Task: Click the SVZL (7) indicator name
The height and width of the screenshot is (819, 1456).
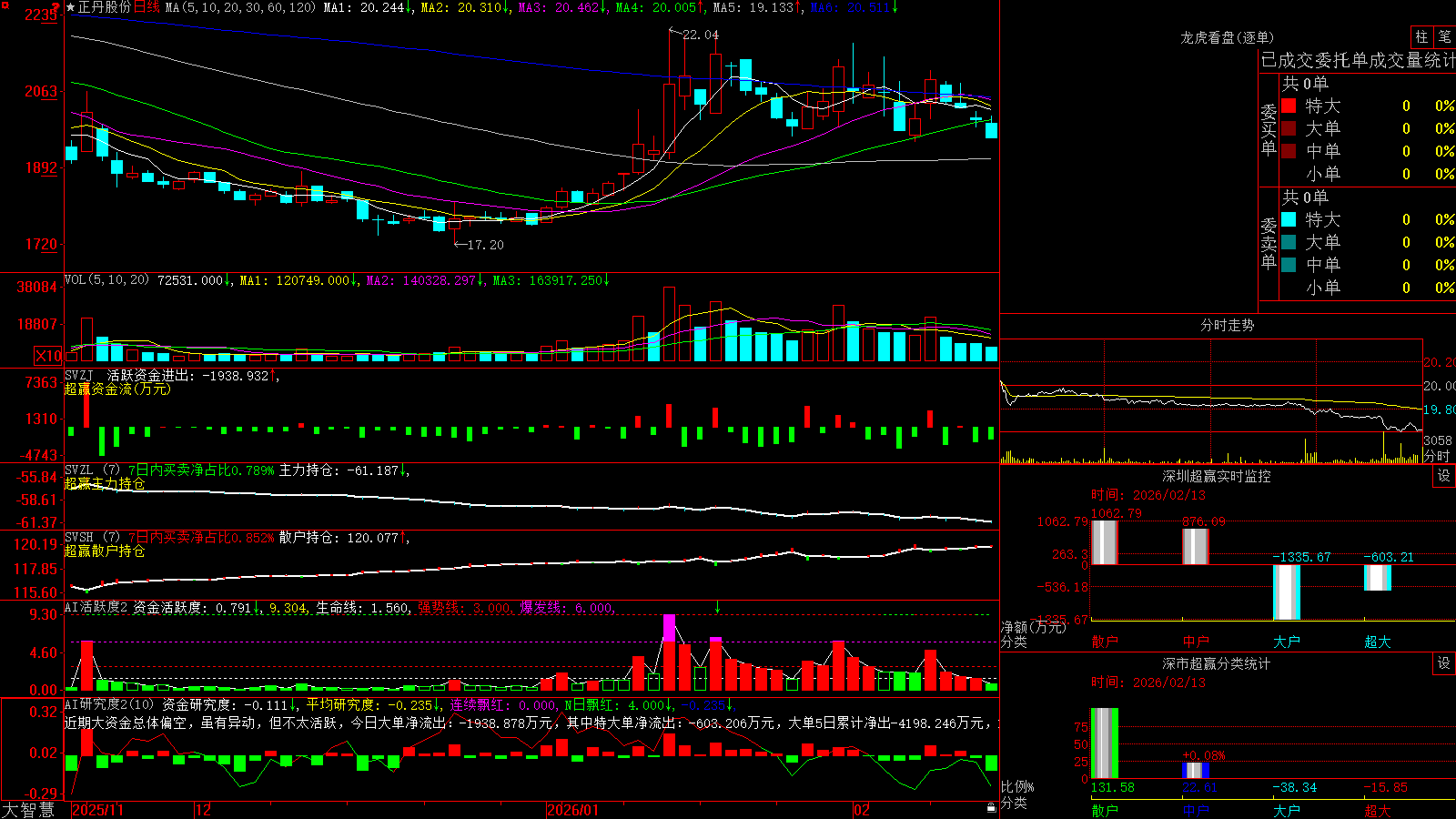Action: click(x=93, y=470)
